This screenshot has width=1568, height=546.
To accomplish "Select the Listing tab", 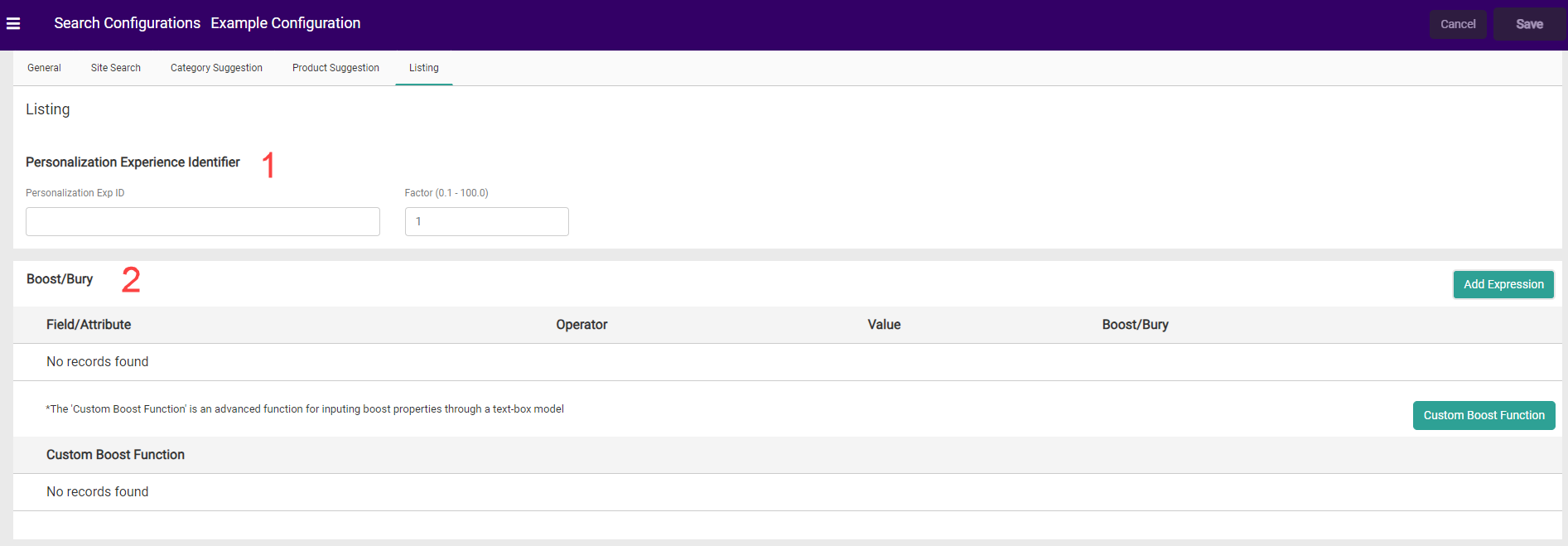I will pyautogui.click(x=424, y=68).
